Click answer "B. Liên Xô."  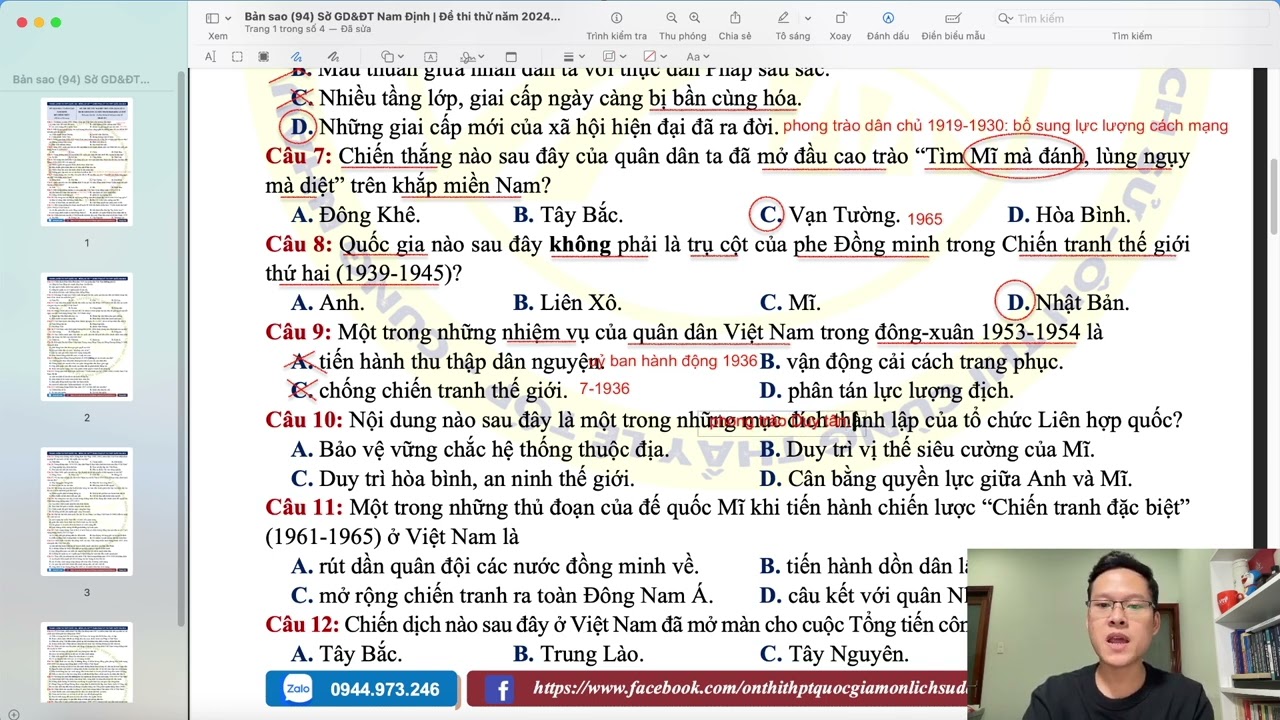(567, 303)
